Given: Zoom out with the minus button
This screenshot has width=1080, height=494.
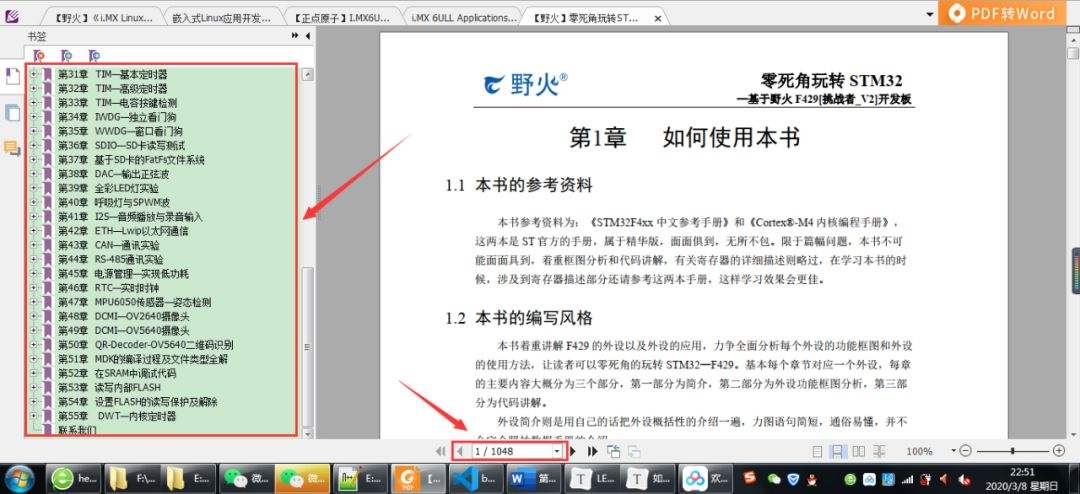Looking at the screenshot, I should tap(966, 451).
